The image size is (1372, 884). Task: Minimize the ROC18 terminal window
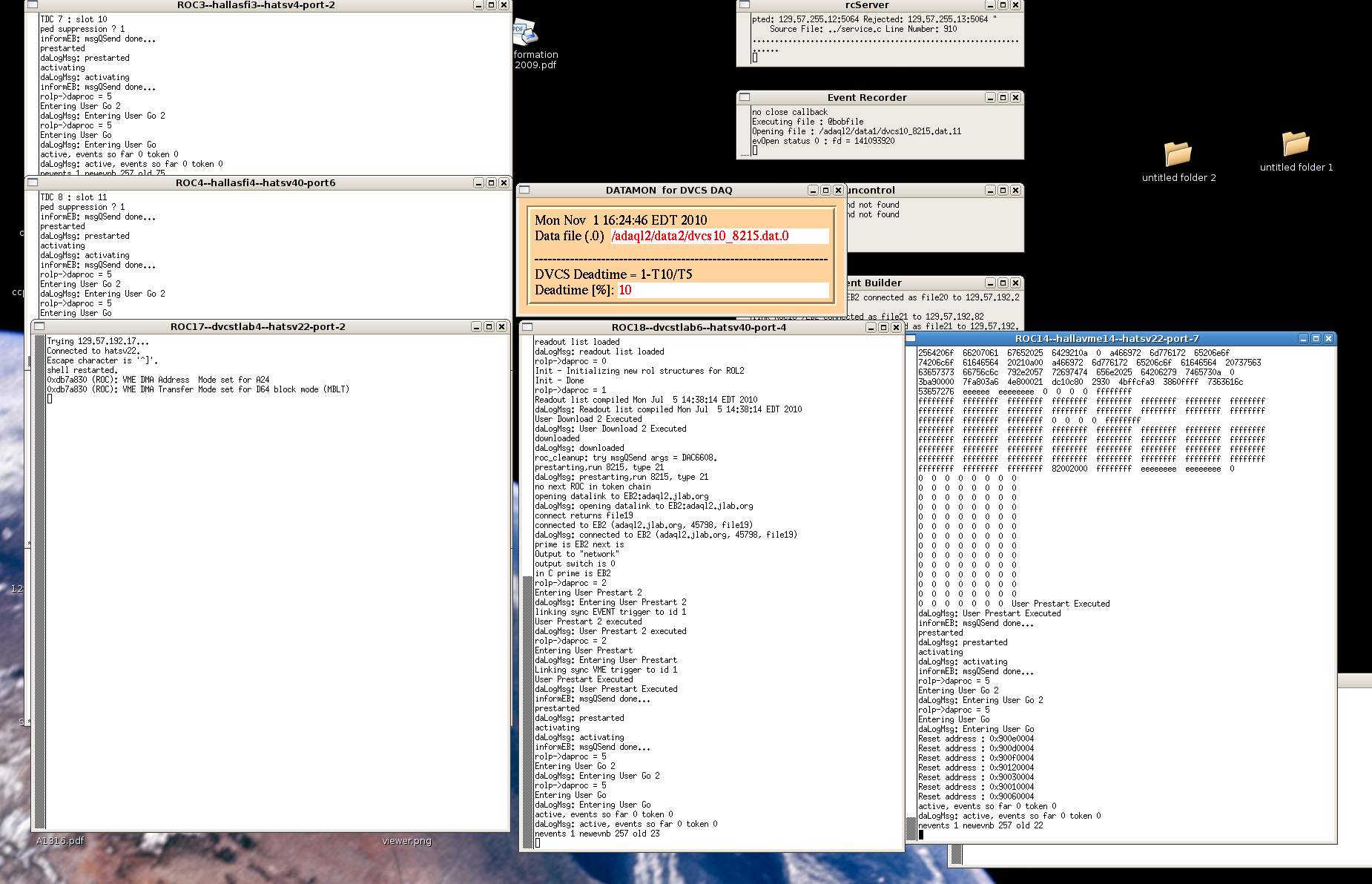871,327
